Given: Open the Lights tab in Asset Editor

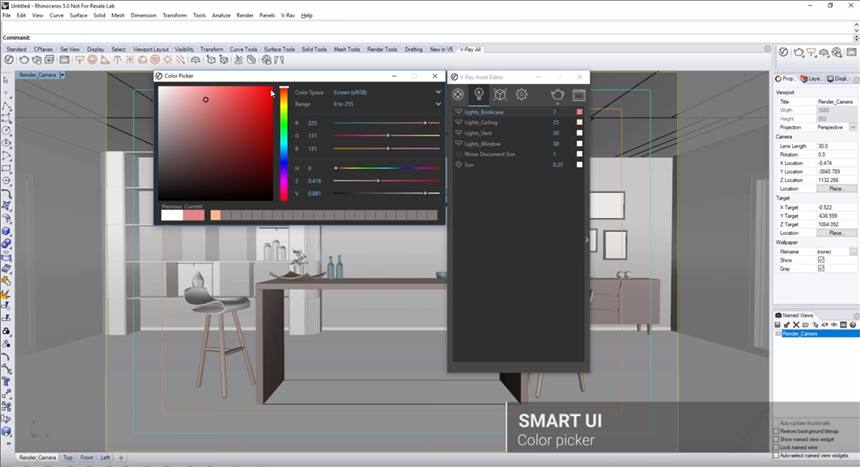Looking at the screenshot, I should [x=479, y=94].
